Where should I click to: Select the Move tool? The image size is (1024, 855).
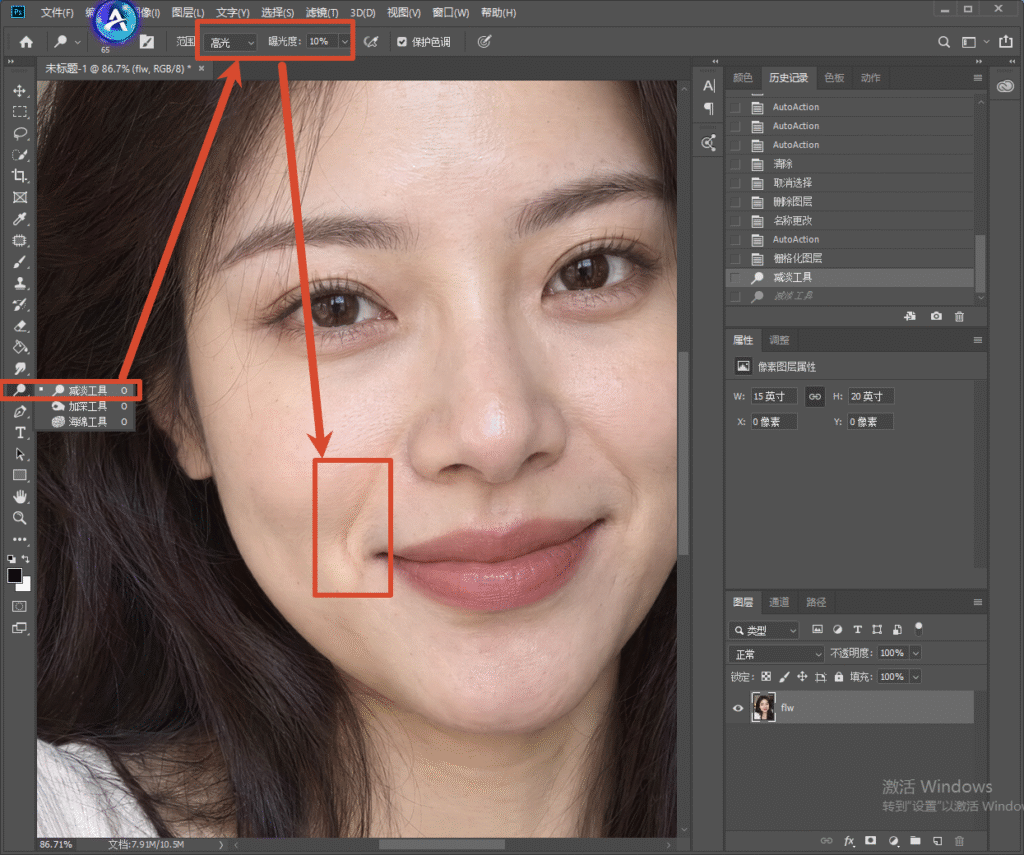point(20,91)
